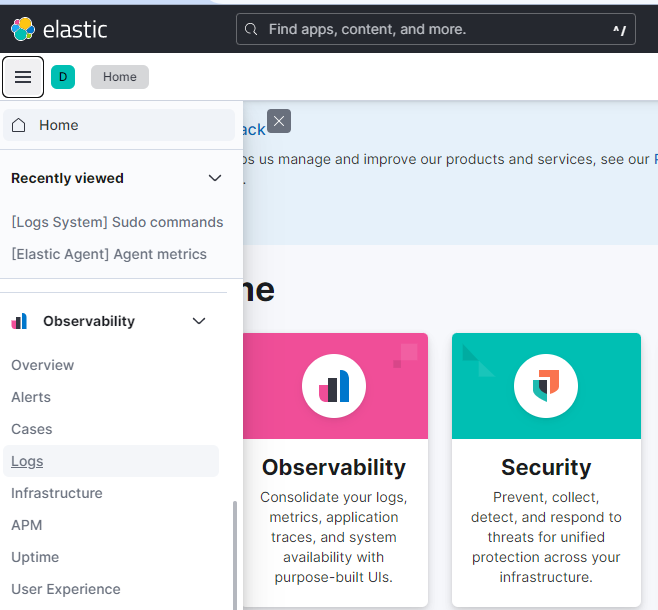The height and width of the screenshot is (610, 658).
Task: Dismiss the banner with the X button
Action: [x=279, y=121]
